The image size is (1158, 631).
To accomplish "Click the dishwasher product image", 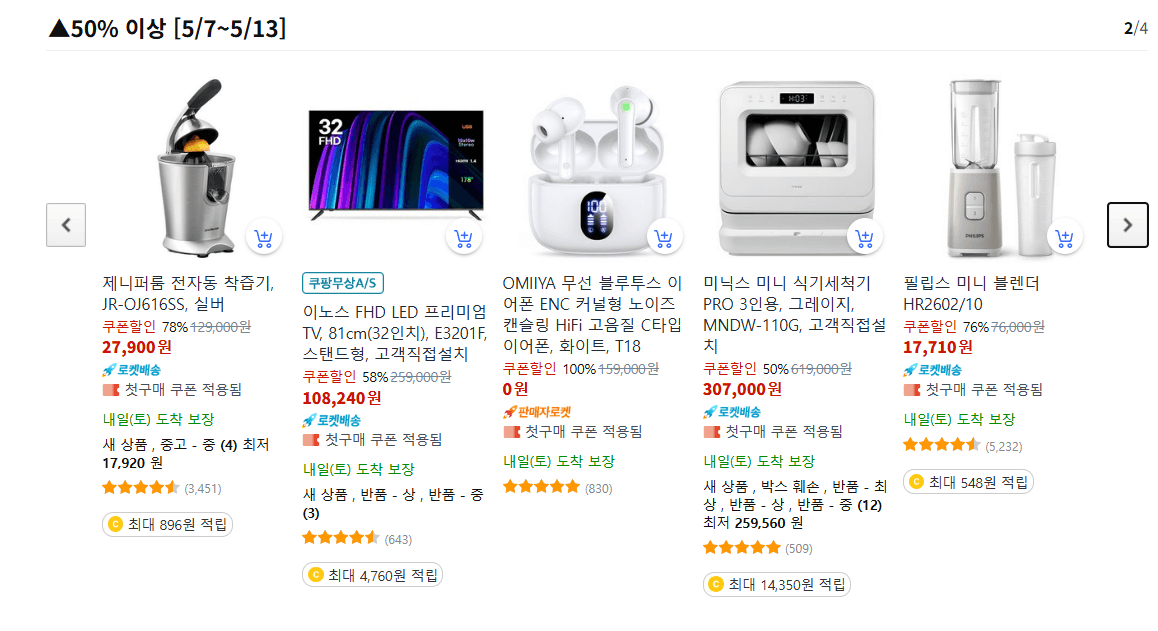I will tap(797, 168).
